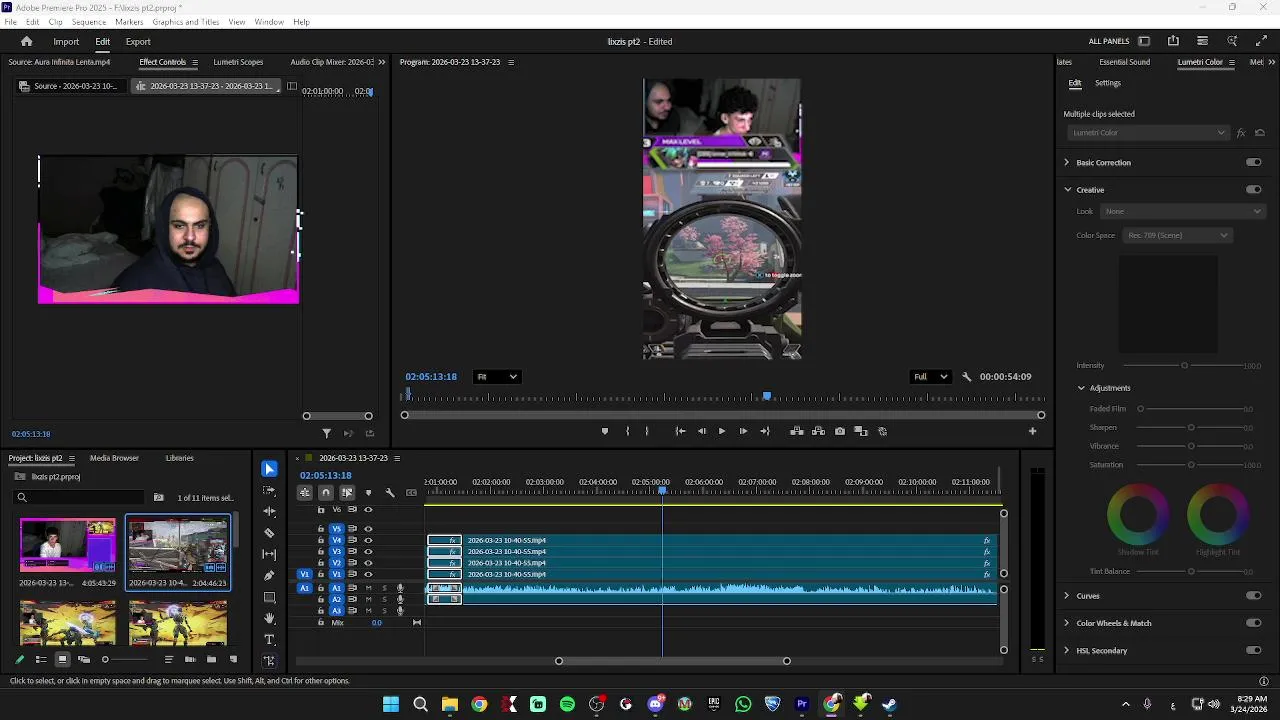Viewport: 1280px width, 720px height.
Task: Open Program monitor button editor plus
Action: click(x=1033, y=431)
